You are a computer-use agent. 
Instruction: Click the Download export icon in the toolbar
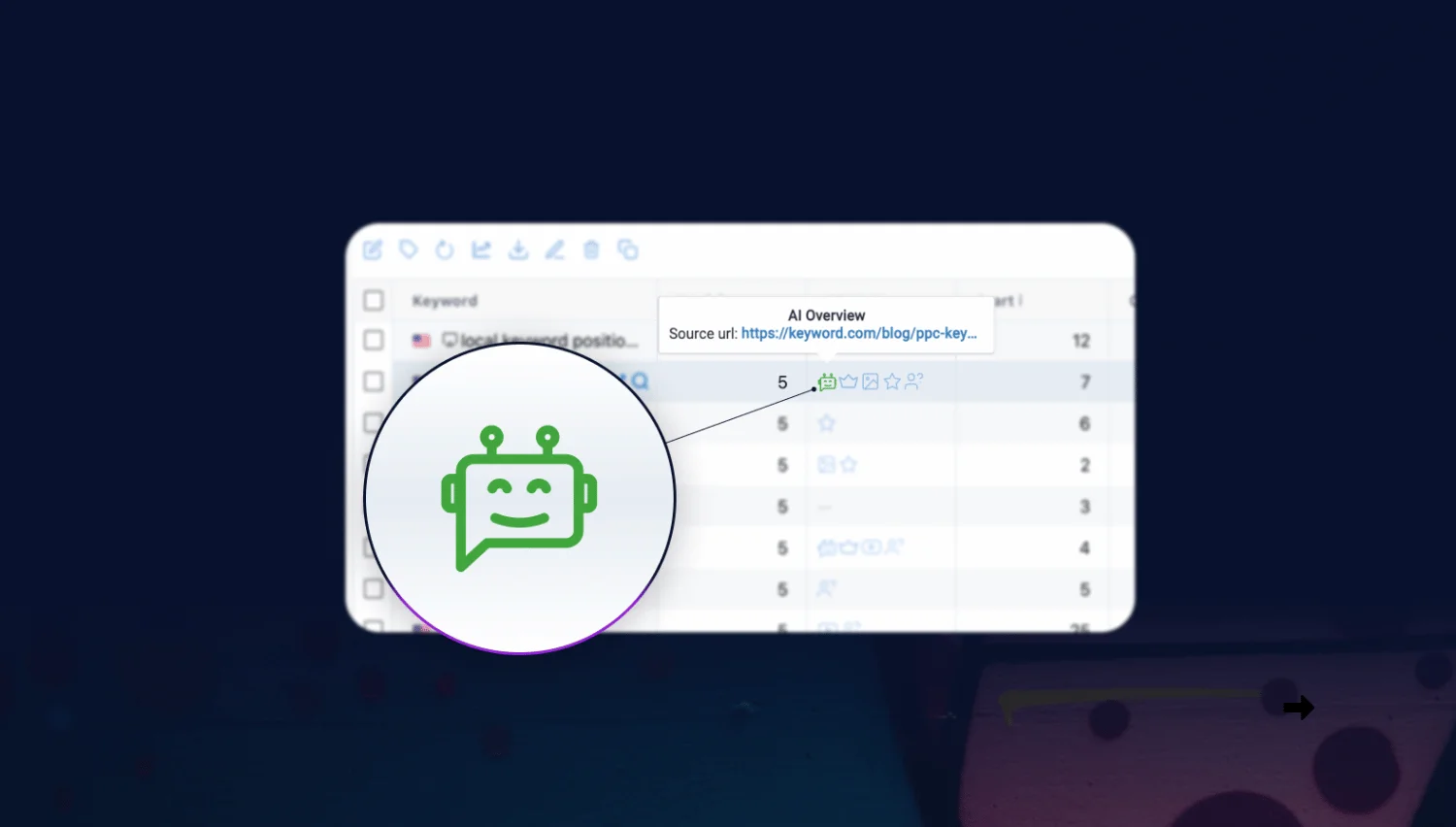pos(517,249)
